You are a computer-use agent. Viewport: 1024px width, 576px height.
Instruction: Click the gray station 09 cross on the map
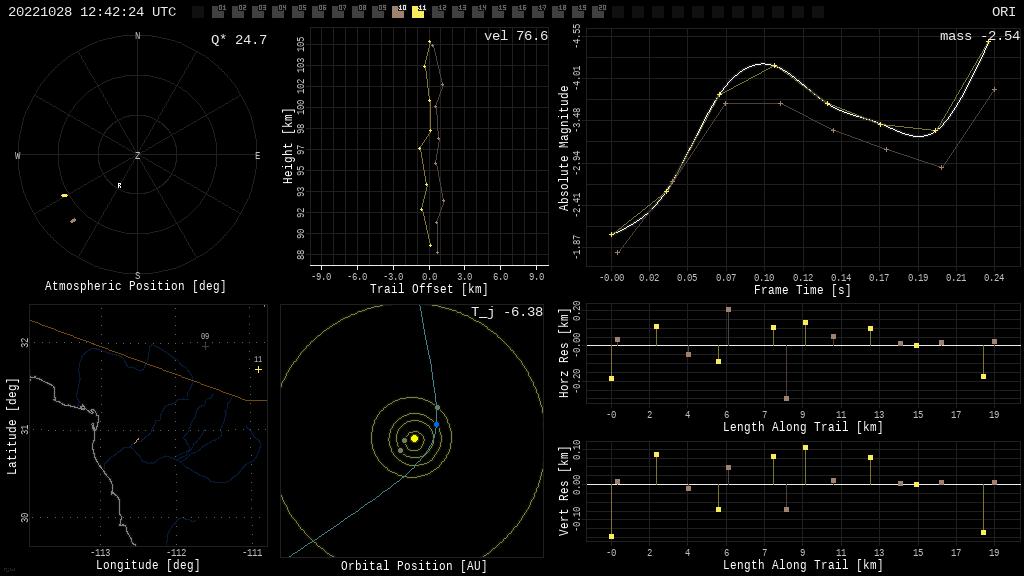pos(205,346)
